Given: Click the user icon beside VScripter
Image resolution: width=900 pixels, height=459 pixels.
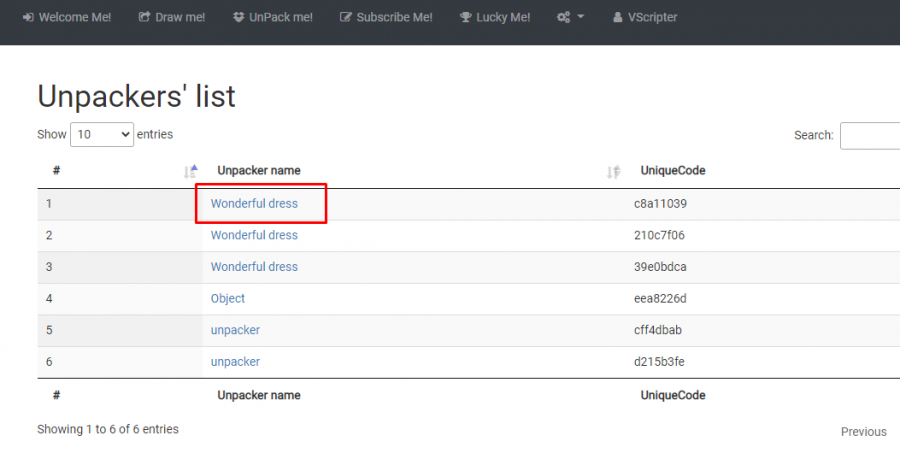Looking at the screenshot, I should point(619,17).
